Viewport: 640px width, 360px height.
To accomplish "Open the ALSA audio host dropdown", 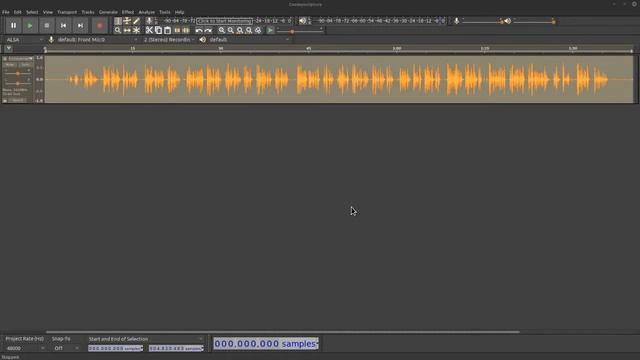I will pos(24,40).
